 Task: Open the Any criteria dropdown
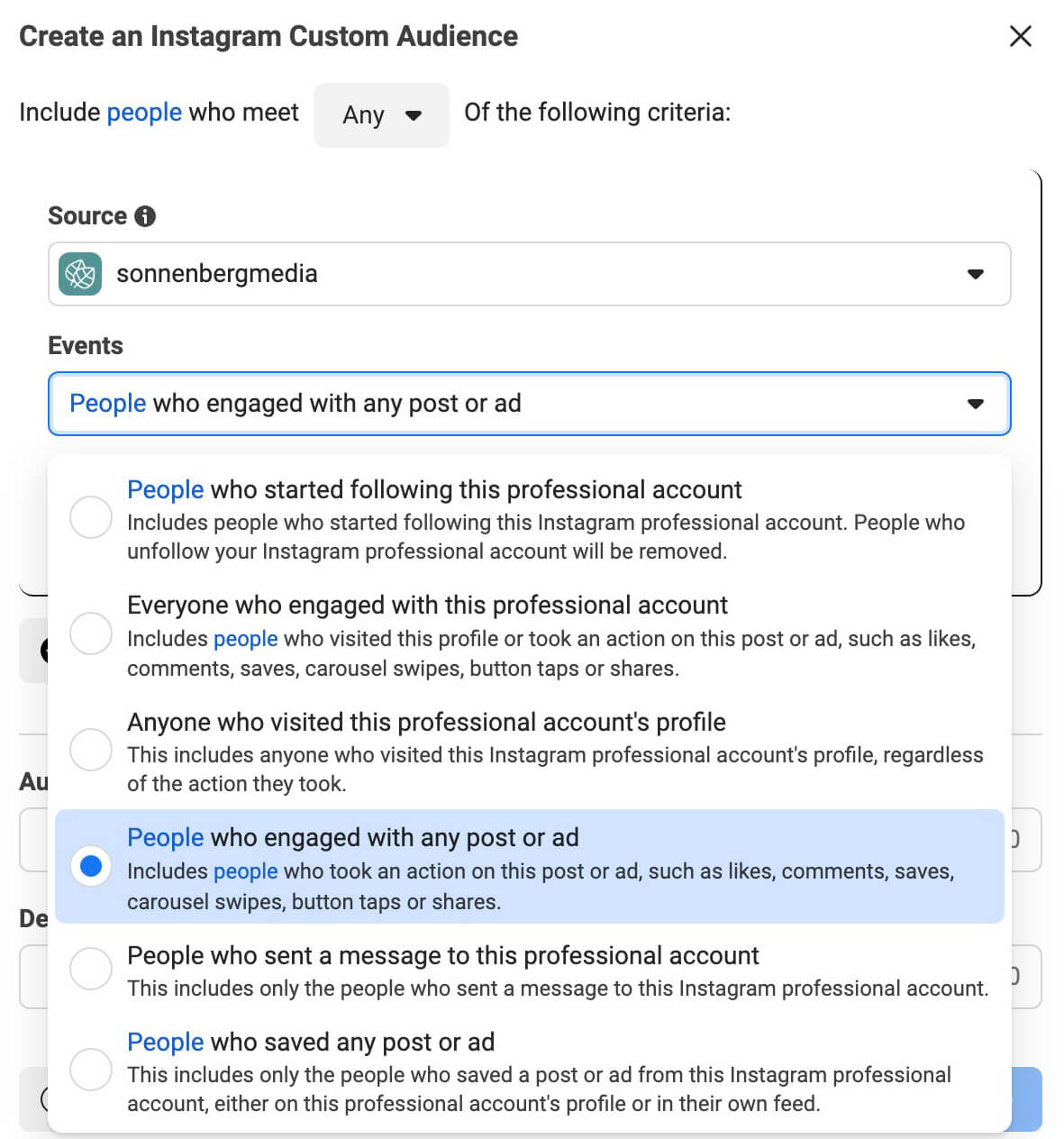click(381, 115)
